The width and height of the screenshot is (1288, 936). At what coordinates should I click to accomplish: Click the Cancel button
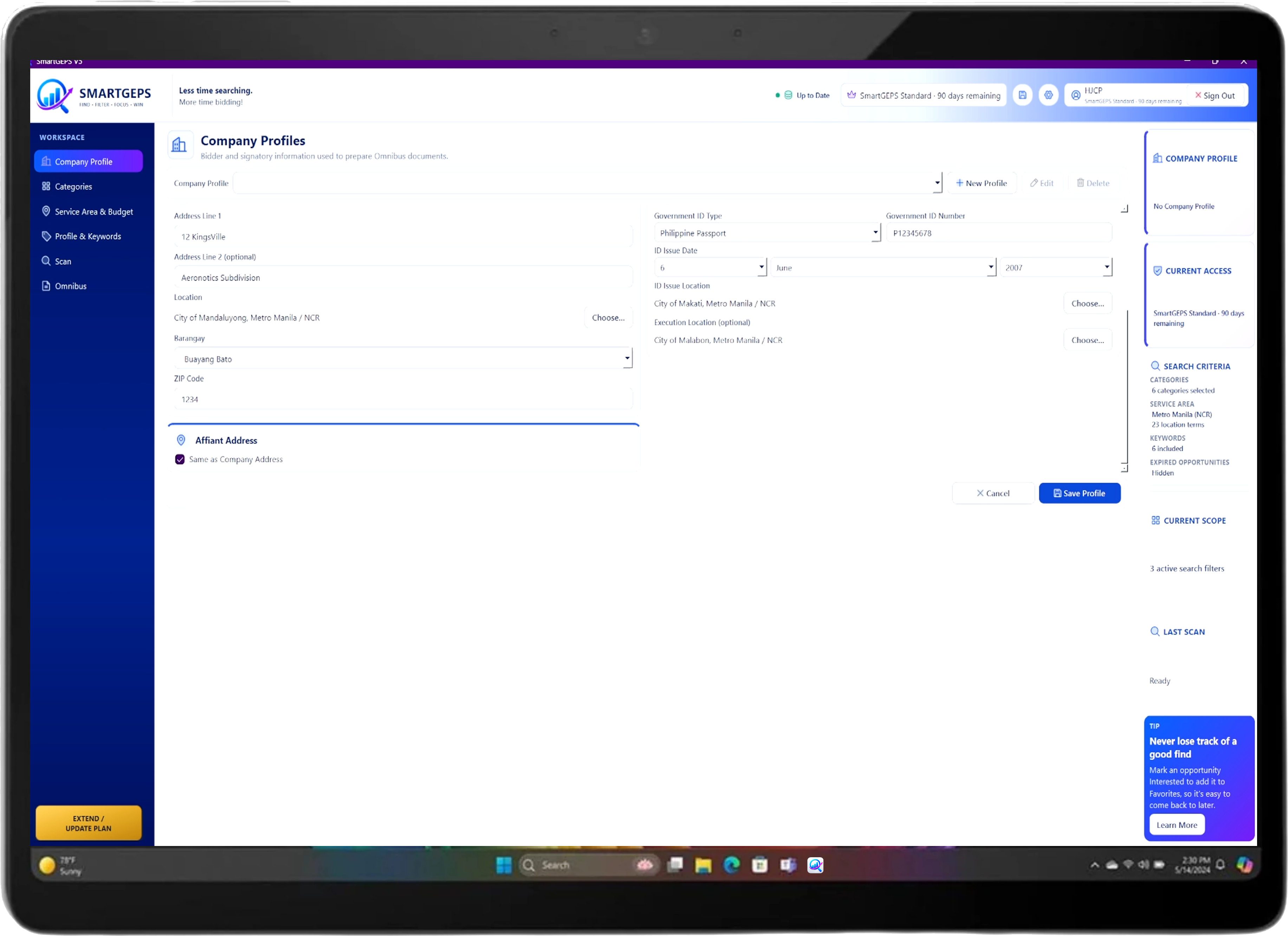[993, 493]
